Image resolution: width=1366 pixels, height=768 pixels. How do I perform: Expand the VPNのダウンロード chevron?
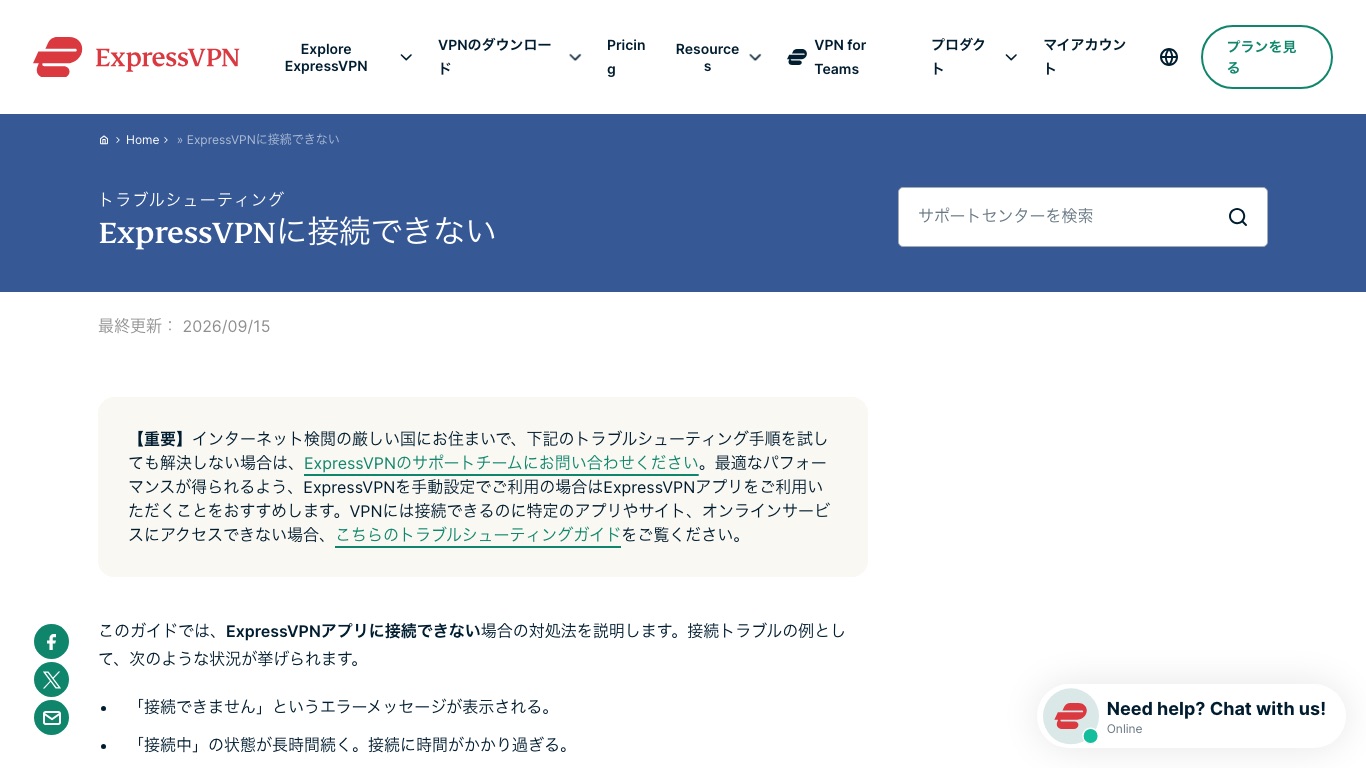pos(575,57)
